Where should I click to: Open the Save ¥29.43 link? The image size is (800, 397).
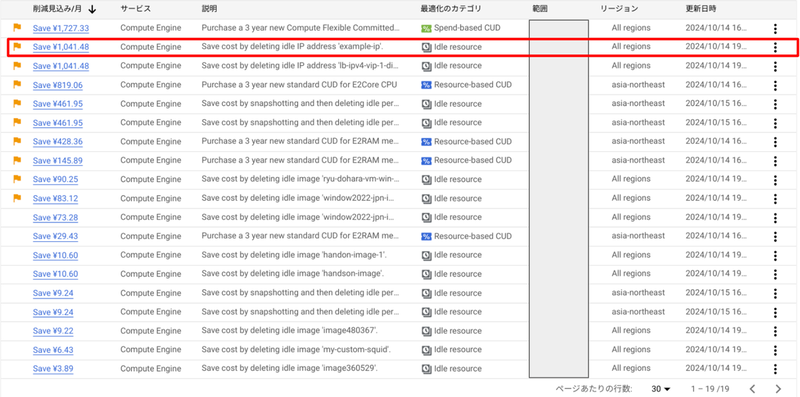pos(55,236)
